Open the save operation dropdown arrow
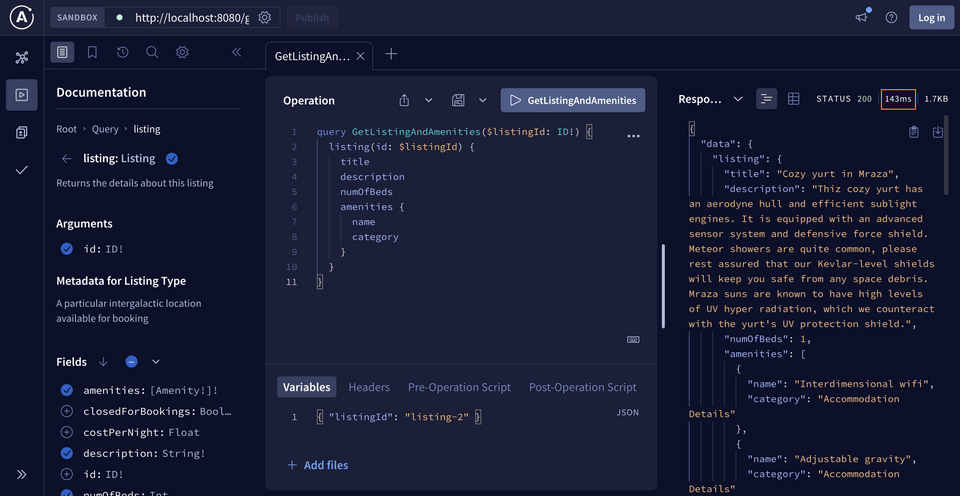The width and height of the screenshot is (960, 496). [483, 100]
